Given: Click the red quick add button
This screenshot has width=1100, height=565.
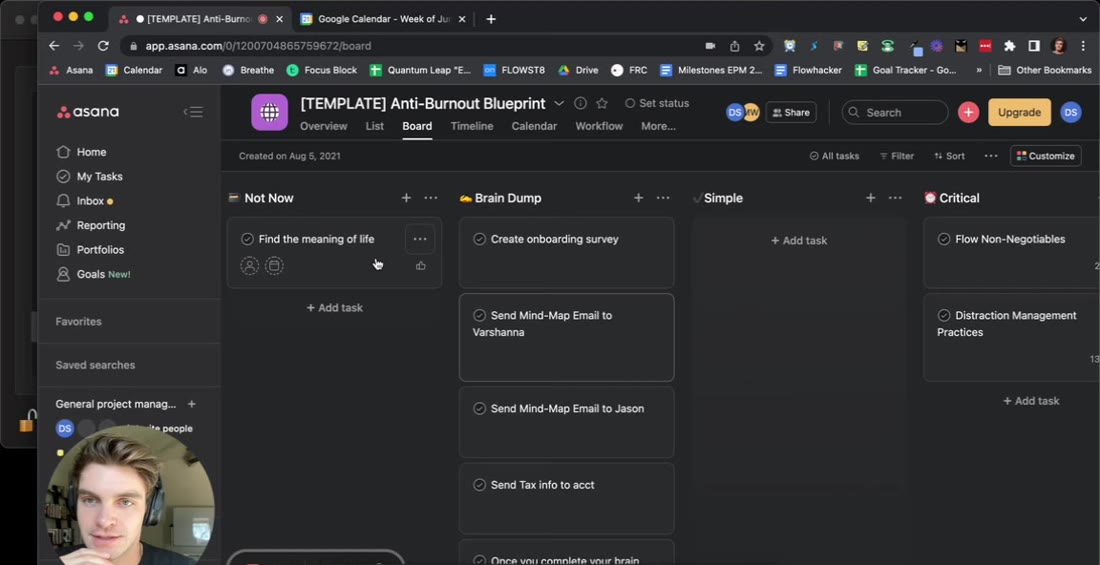Looking at the screenshot, I should (x=968, y=112).
